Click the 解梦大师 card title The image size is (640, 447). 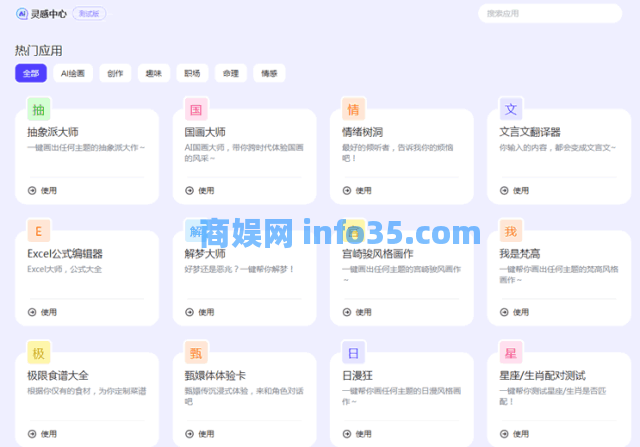coord(205,254)
